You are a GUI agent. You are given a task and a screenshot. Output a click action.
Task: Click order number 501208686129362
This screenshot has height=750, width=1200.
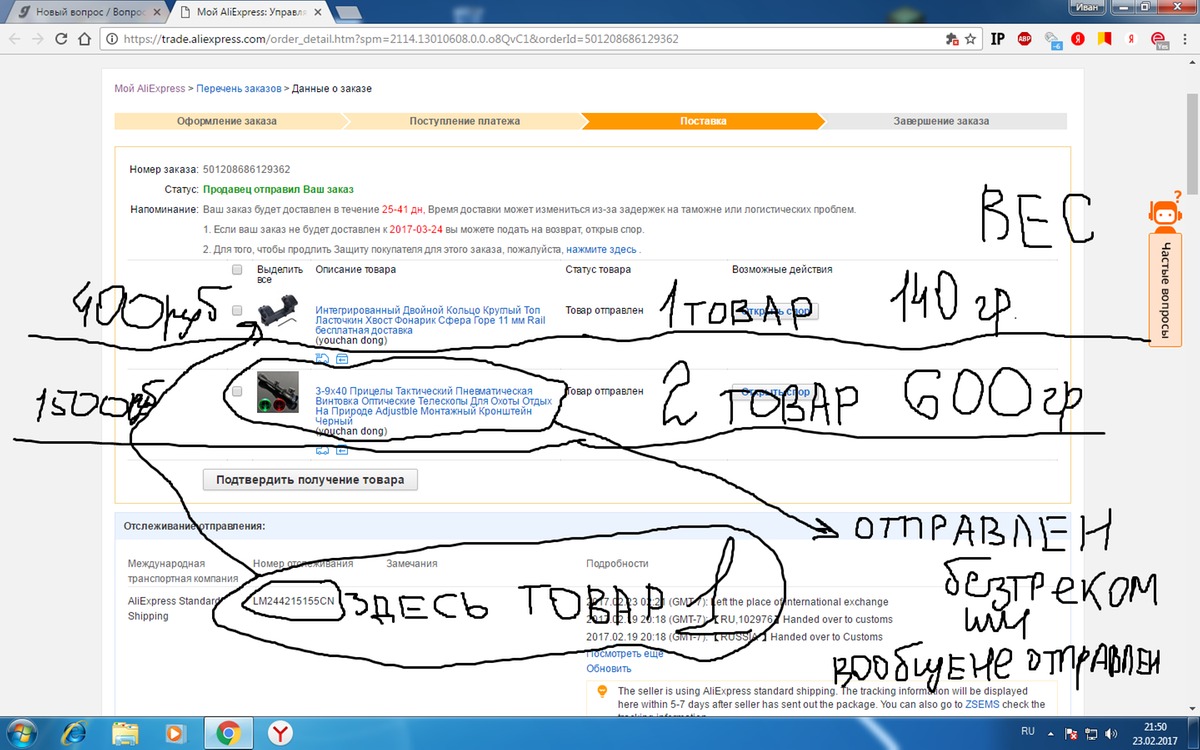247,169
